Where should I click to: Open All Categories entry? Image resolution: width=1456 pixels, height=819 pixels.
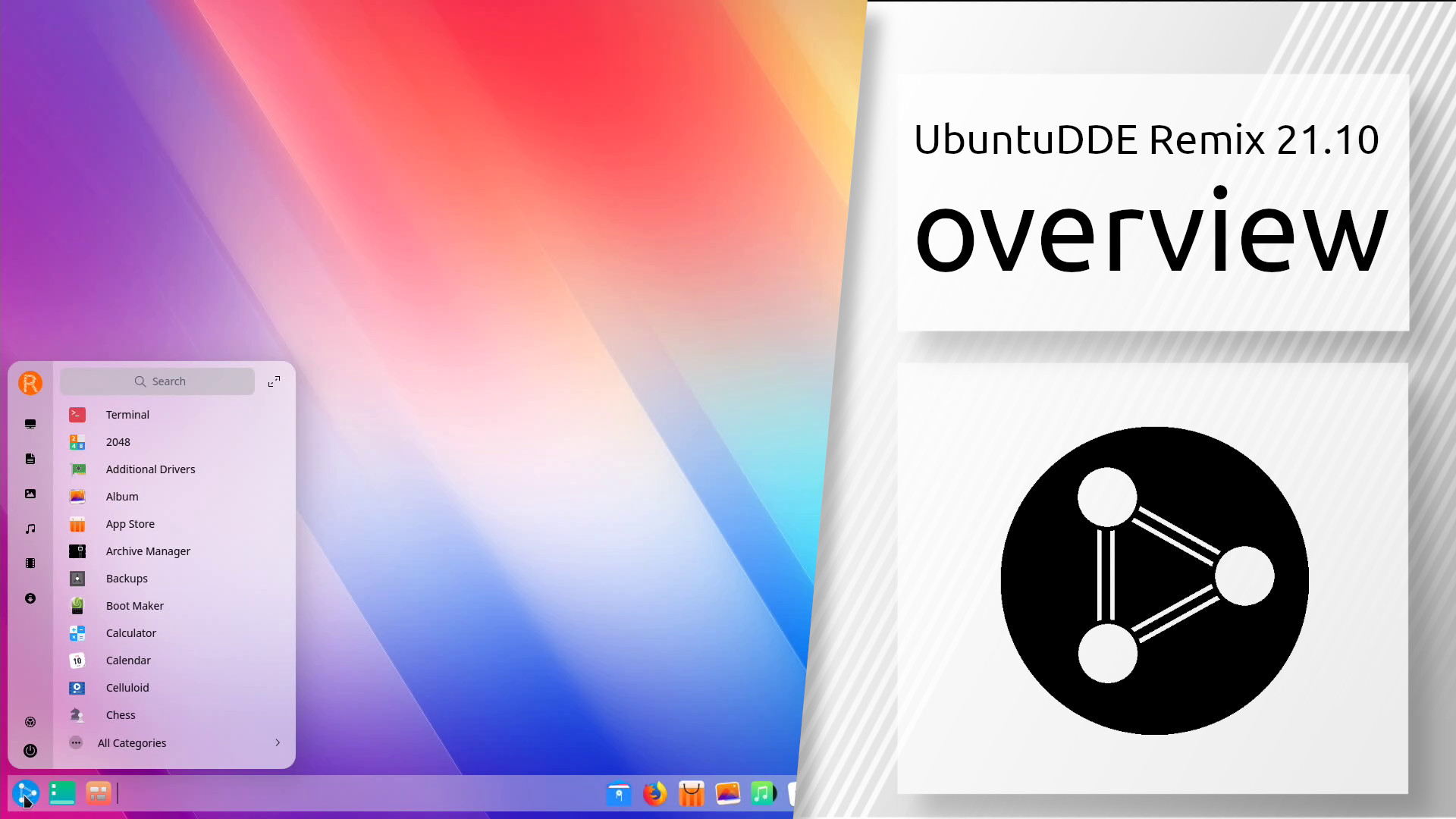tap(132, 743)
